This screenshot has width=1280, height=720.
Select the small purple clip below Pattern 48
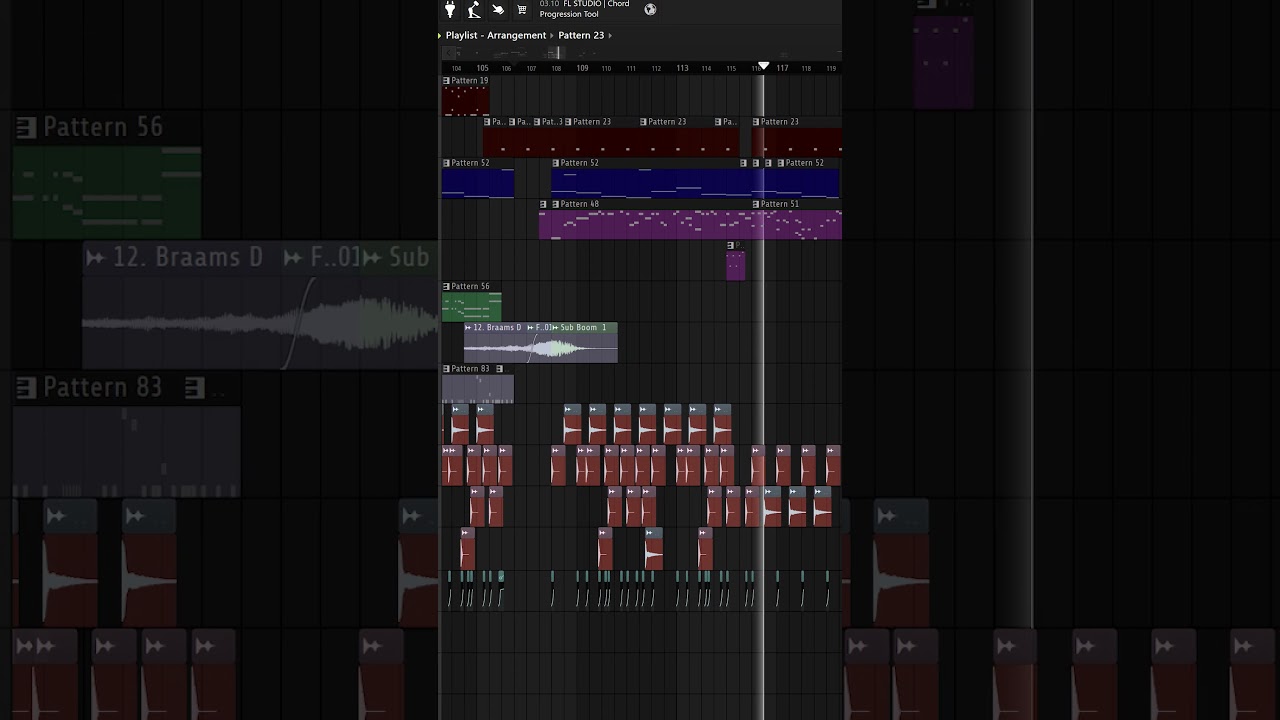pos(735,261)
